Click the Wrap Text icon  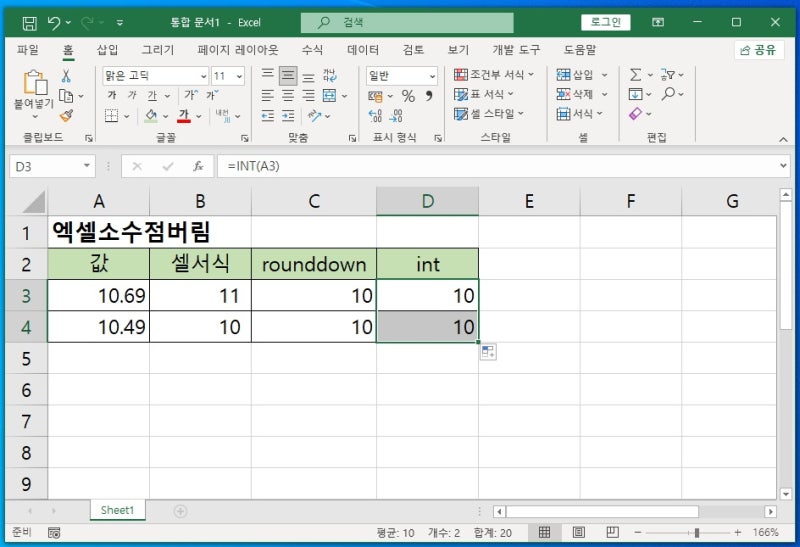pos(329,76)
